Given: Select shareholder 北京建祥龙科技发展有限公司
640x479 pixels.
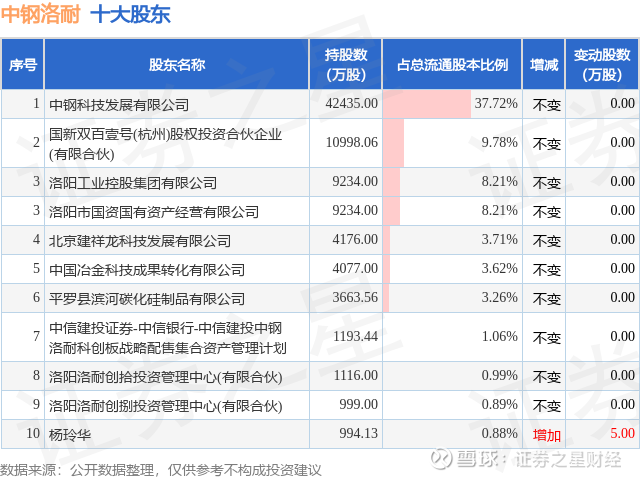Looking at the screenshot, I should pos(140,241).
